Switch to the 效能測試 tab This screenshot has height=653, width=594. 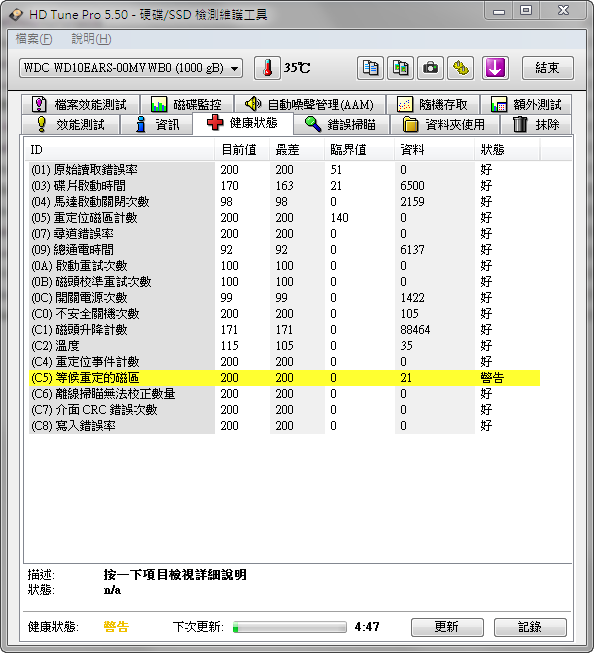(71, 124)
